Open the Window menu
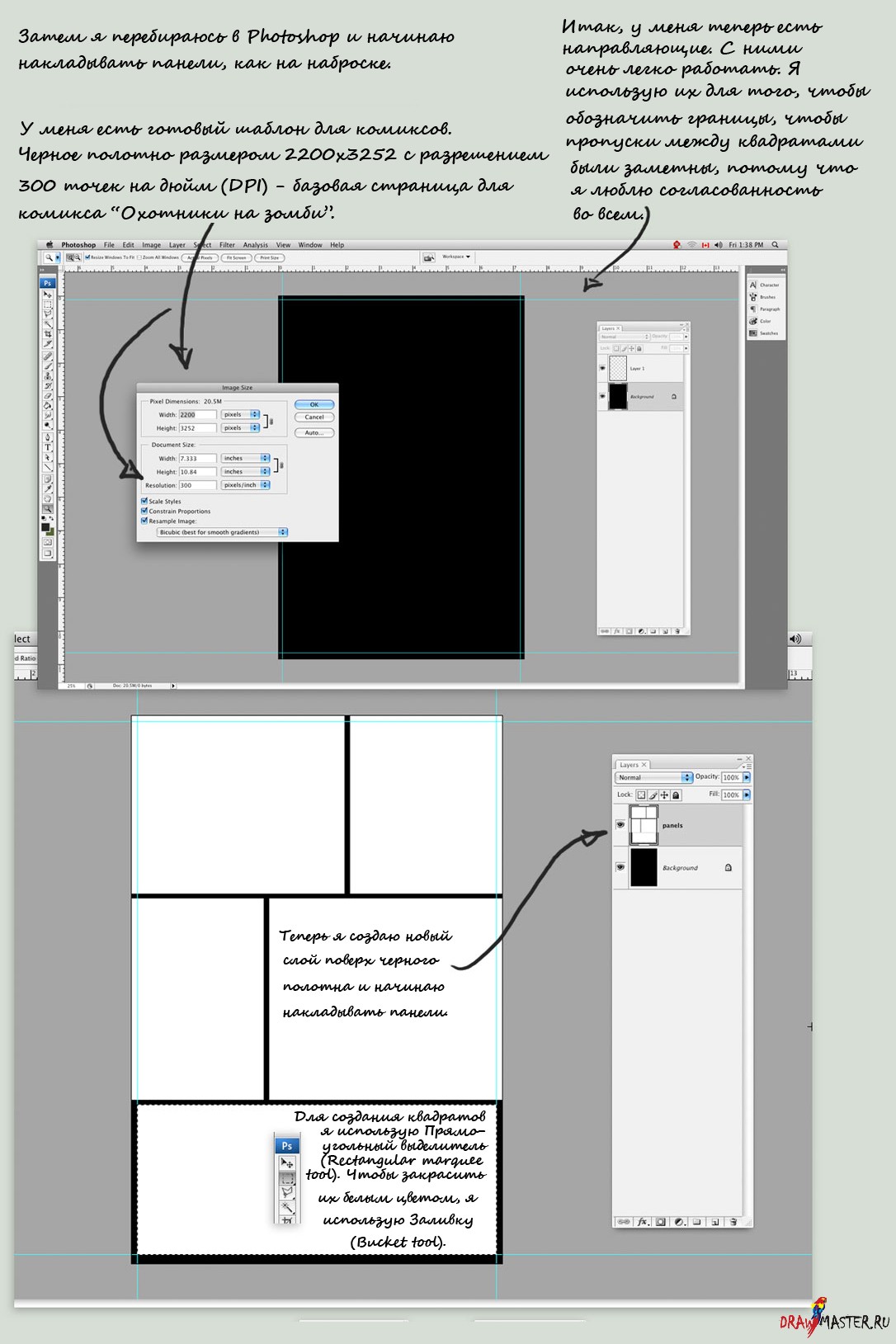 pyautogui.click(x=310, y=245)
